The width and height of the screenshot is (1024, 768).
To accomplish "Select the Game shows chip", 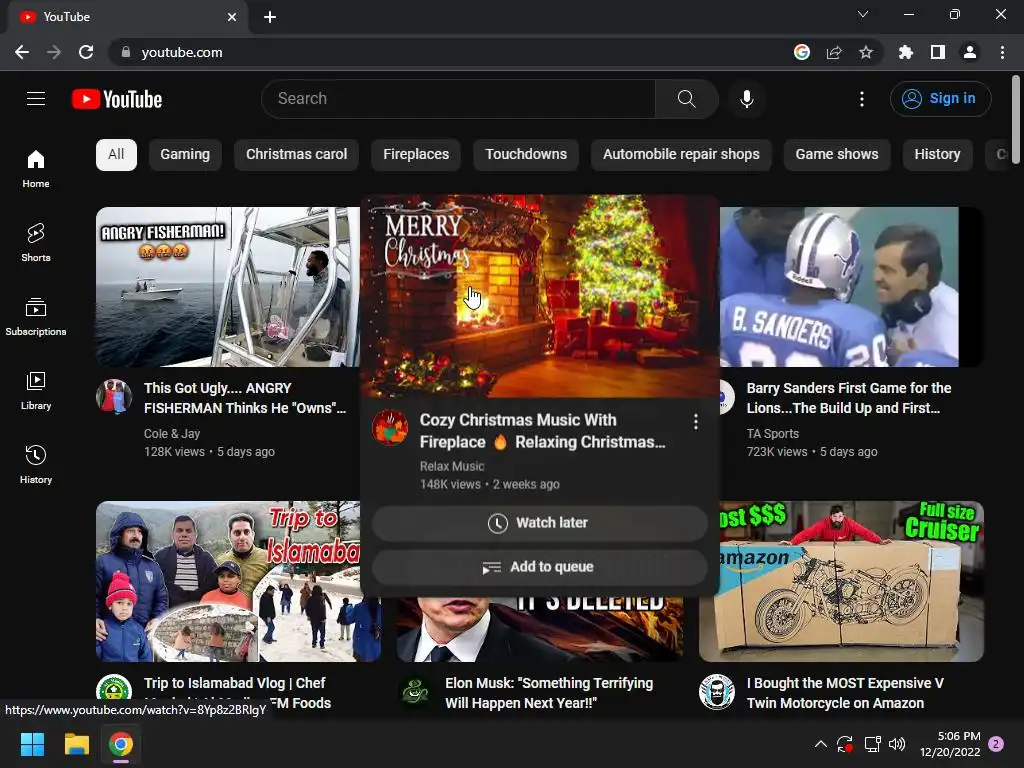I will click(837, 155).
